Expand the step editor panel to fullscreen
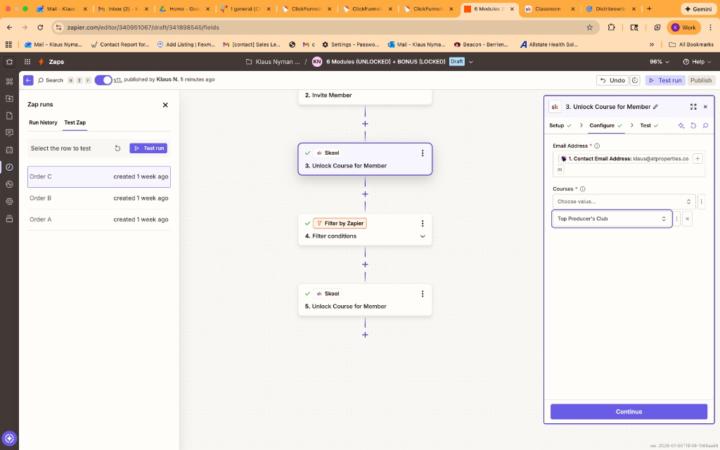 [693, 106]
